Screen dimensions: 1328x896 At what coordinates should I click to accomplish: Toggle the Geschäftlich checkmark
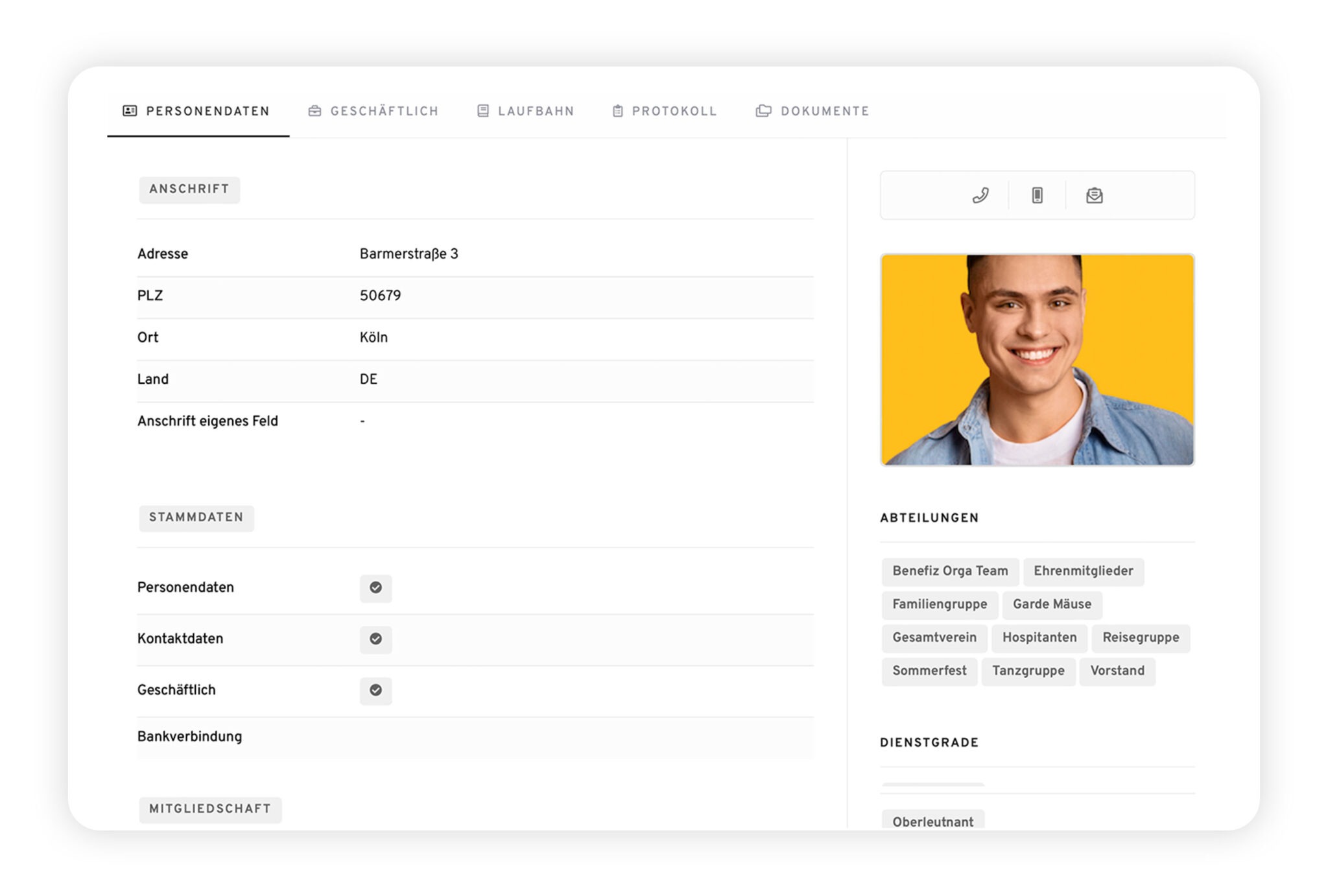point(376,691)
